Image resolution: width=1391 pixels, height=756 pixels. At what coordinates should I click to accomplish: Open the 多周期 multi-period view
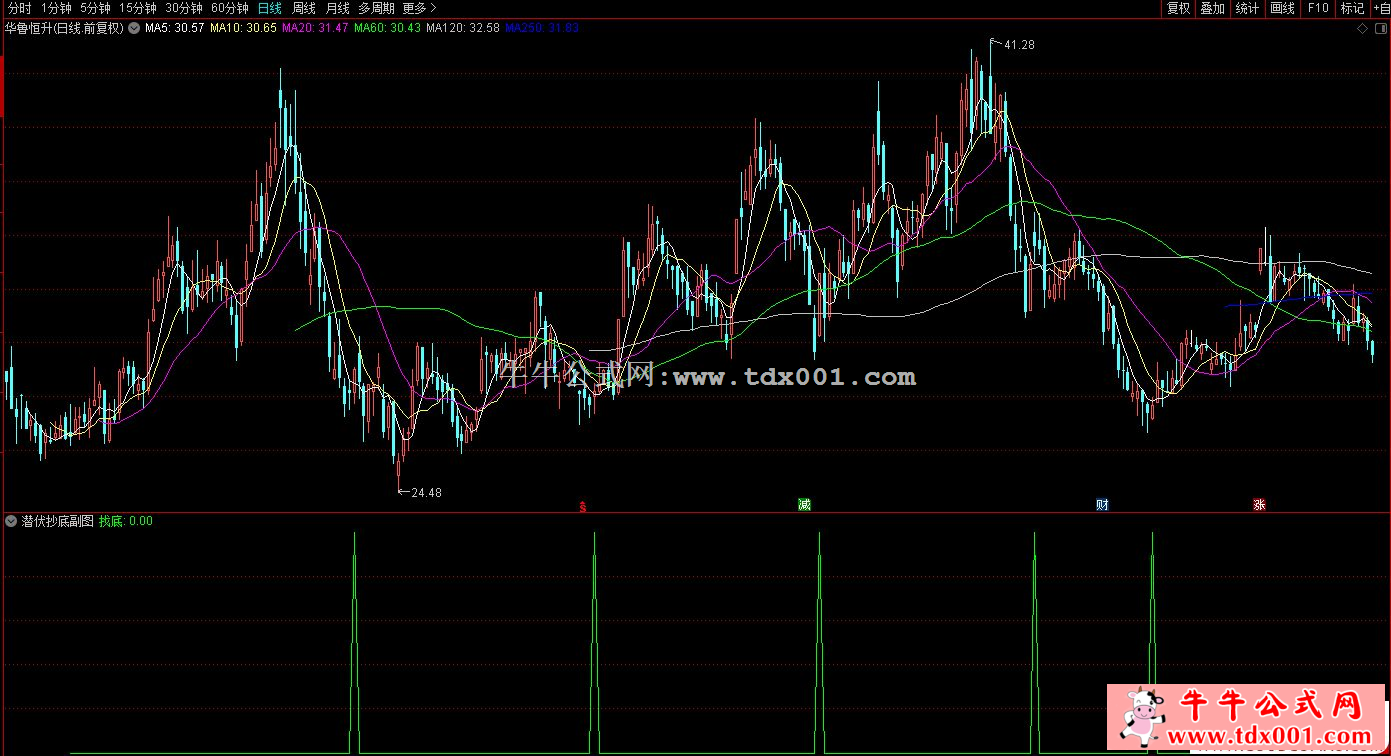[378, 8]
